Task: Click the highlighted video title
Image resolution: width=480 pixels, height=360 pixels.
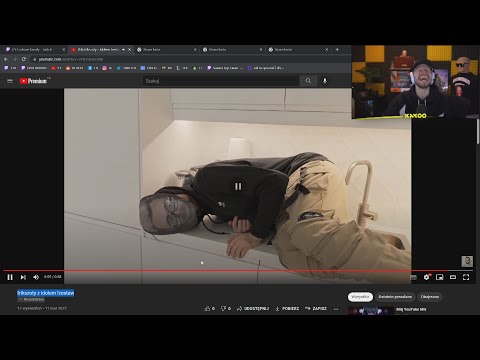Action: (46, 293)
